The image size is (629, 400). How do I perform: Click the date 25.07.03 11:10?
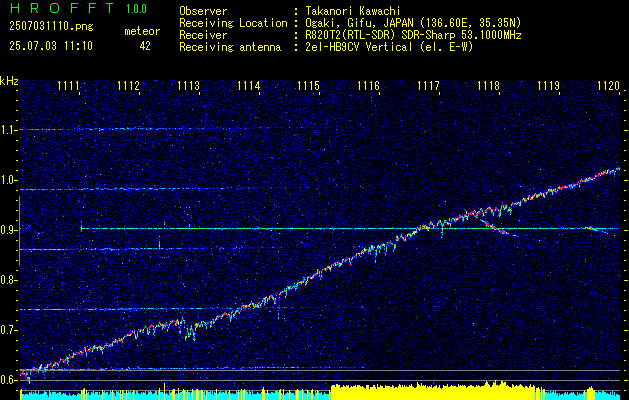(x=51, y=46)
